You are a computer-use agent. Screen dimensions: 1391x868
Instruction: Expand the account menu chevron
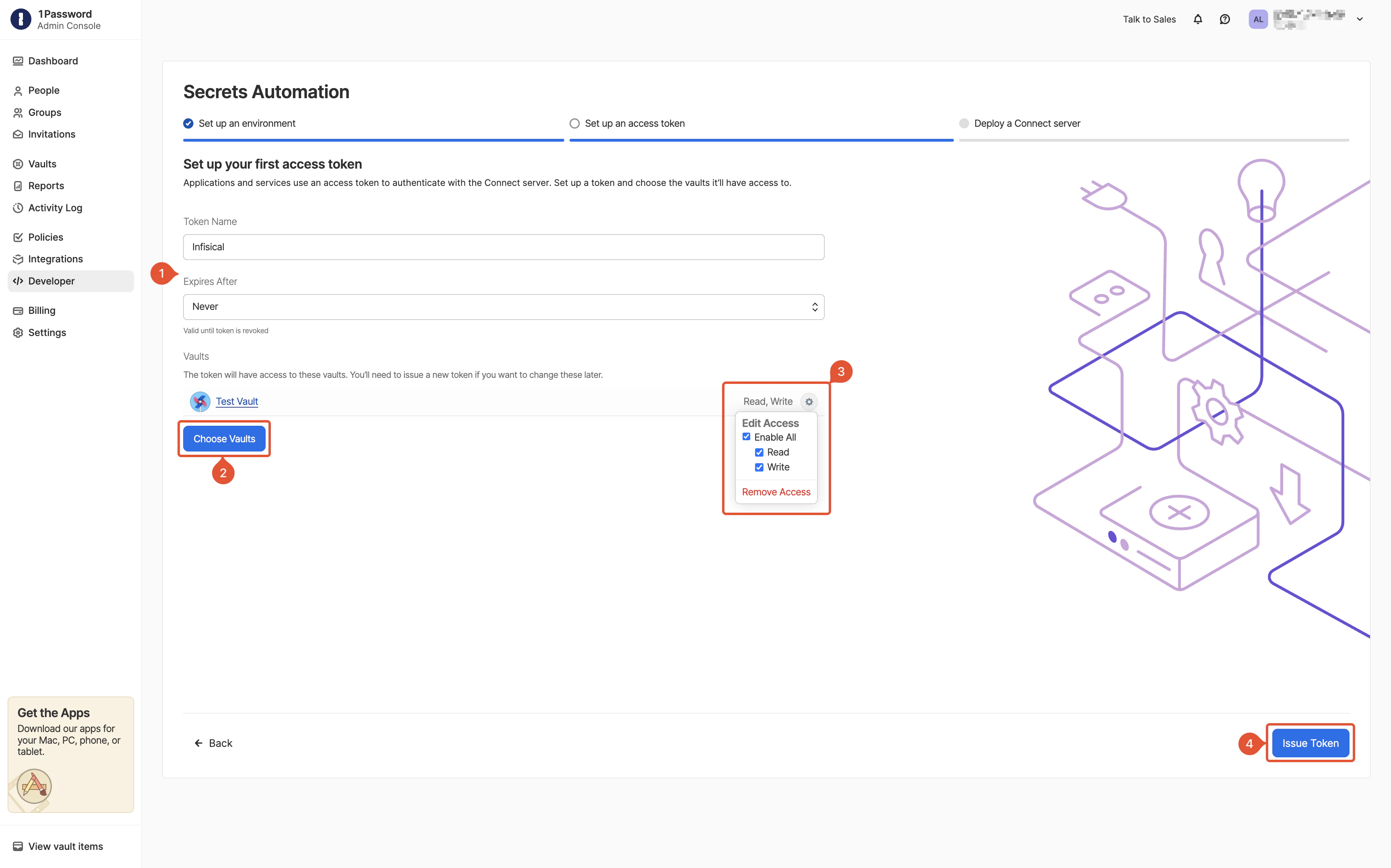(1360, 19)
